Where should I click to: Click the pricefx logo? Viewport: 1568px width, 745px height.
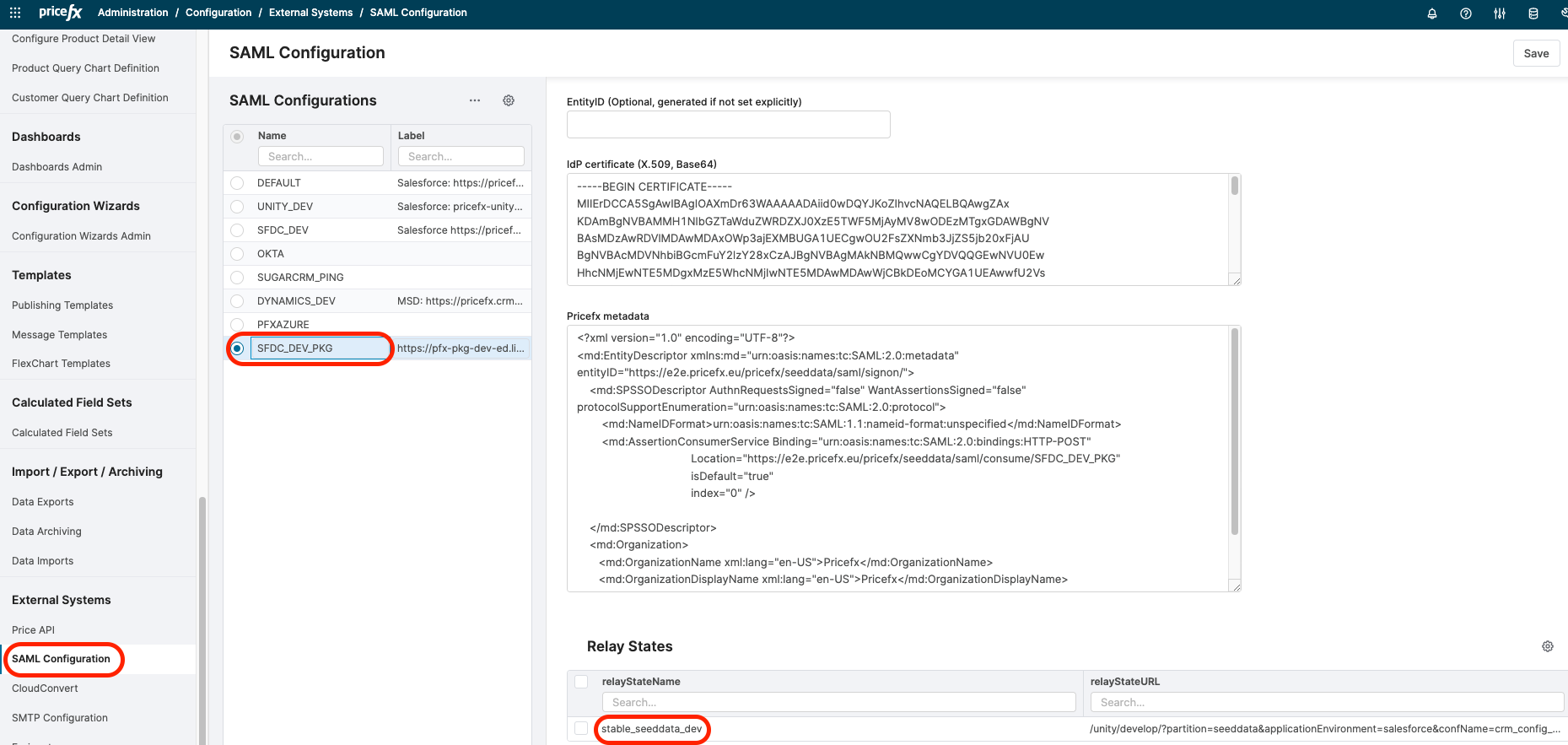(61, 13)
